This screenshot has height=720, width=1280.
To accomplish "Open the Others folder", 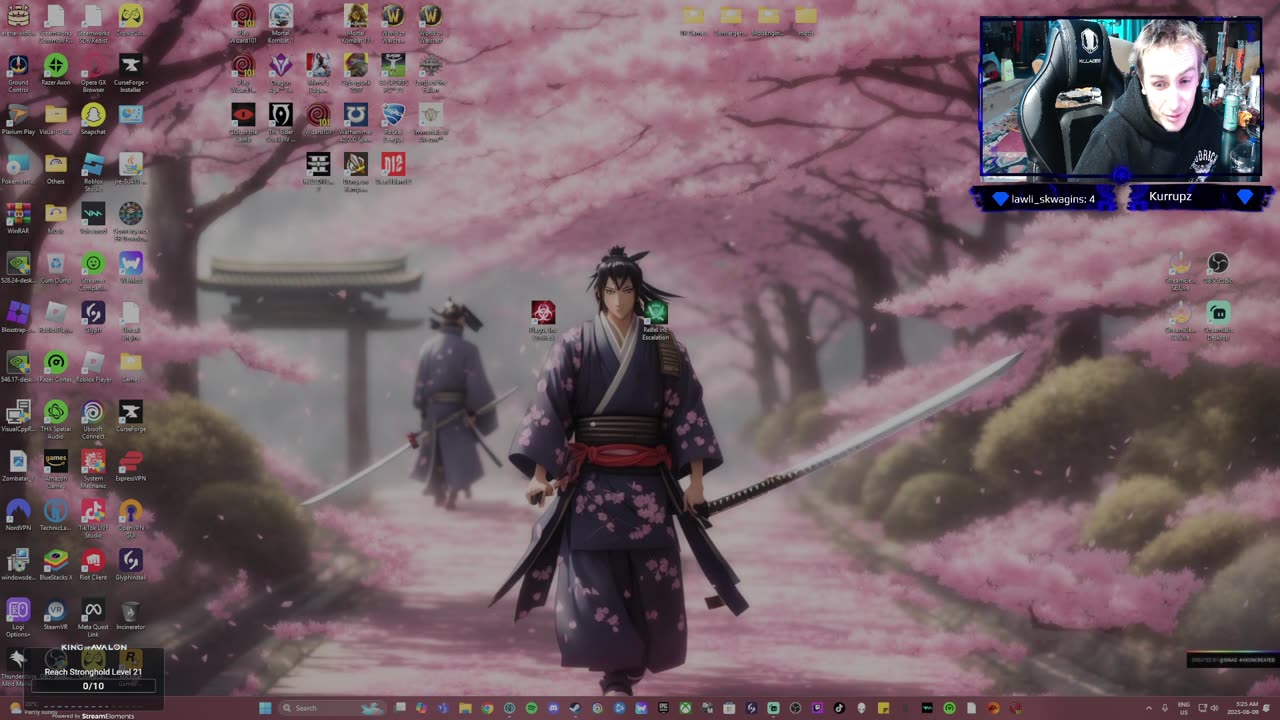I will pyautogui.click(x=56, y=169).
